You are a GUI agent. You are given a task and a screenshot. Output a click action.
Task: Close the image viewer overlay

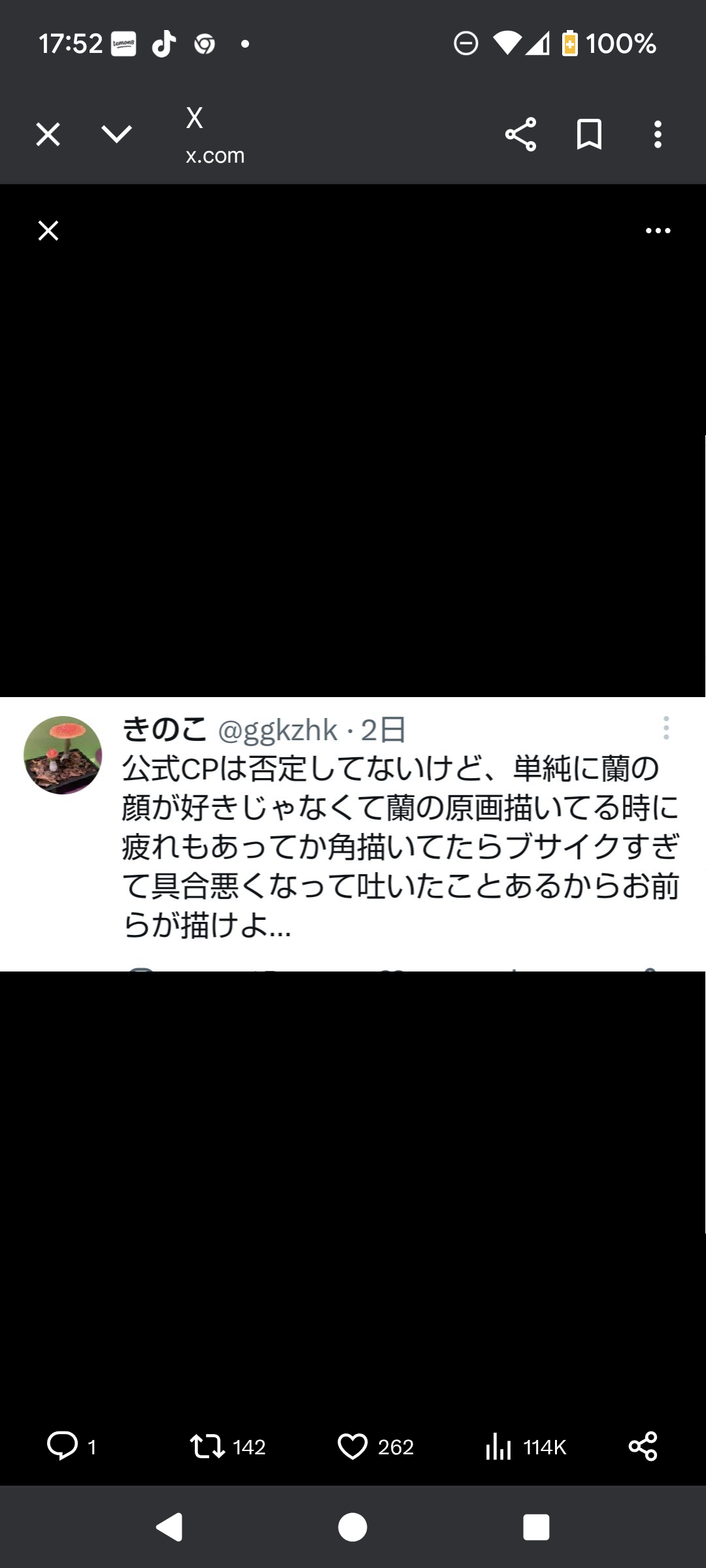coord(48,231)
